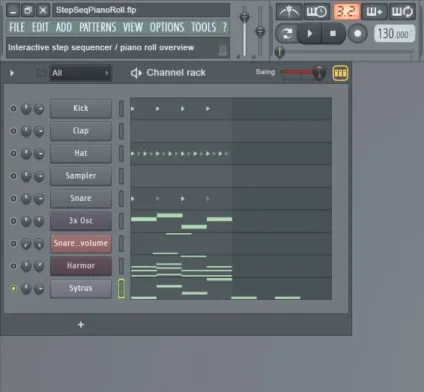The height and width of the screenshot is (392, 424).
Task: Add a channel with the plus button
Action: [x=81, y=324]
